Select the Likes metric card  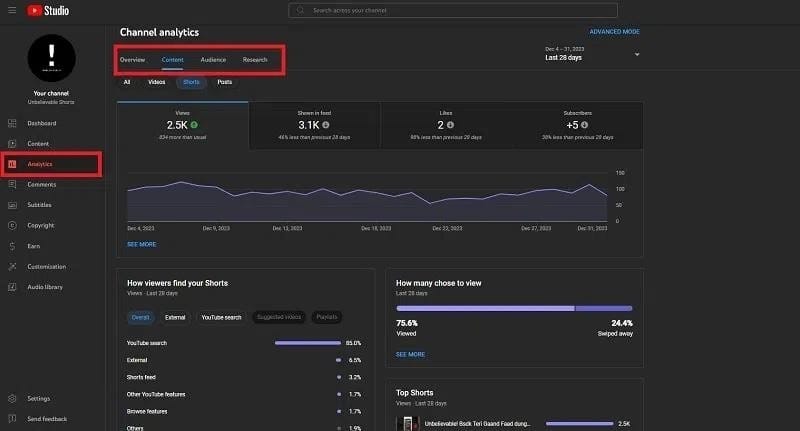click(x=446, y=125)
